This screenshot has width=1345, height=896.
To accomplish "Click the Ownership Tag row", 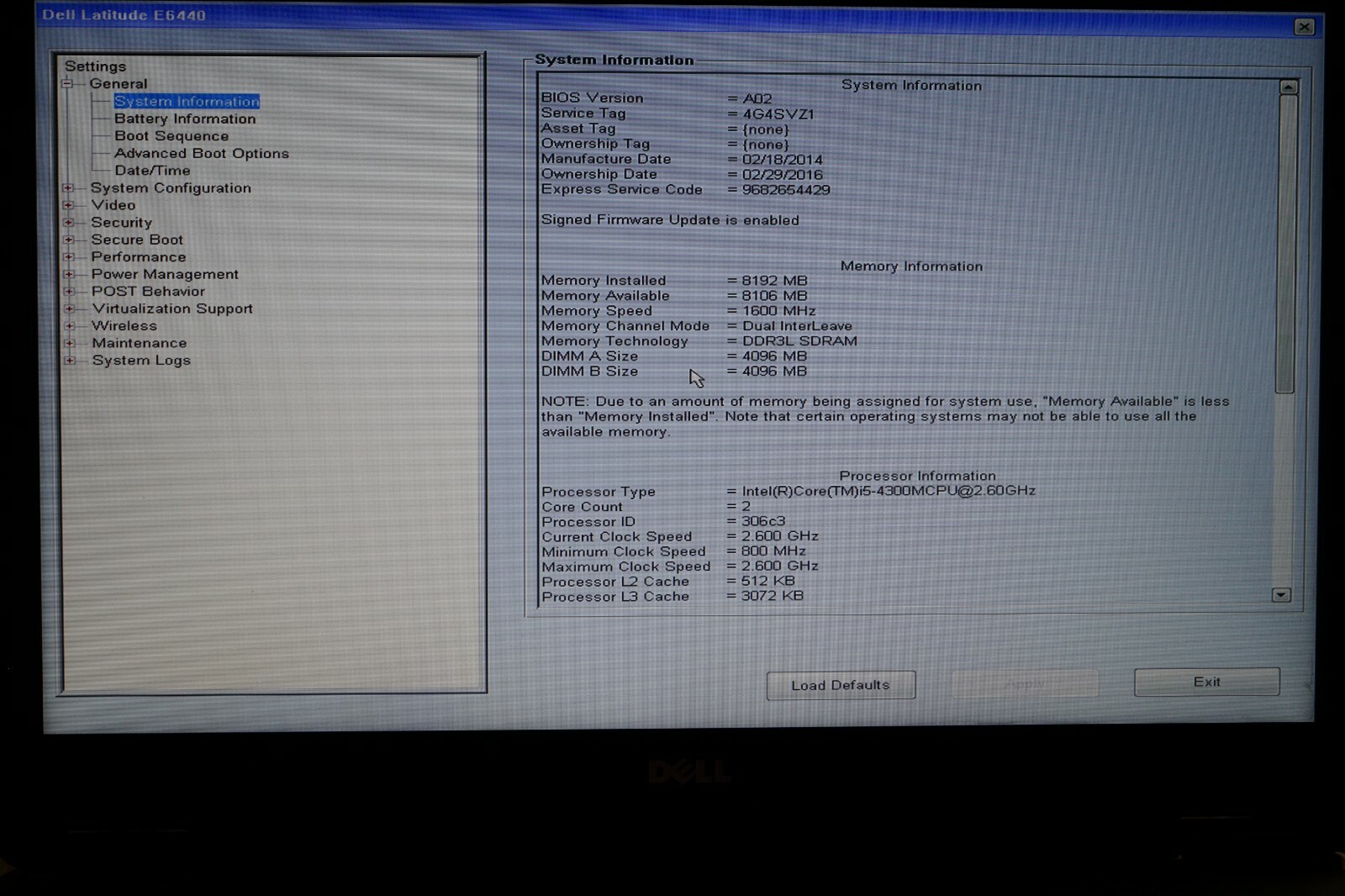I will (x=666, y=145).
